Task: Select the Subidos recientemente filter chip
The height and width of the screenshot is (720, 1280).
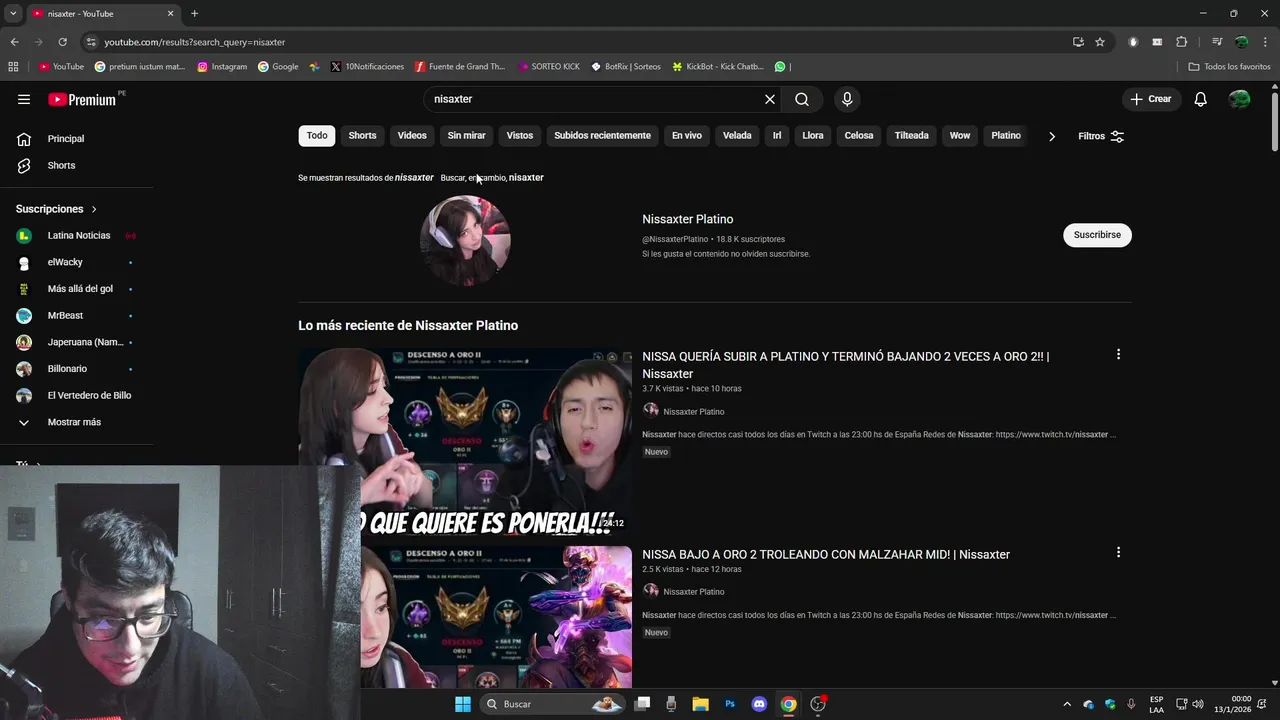Action: click(x=602, y=136)
